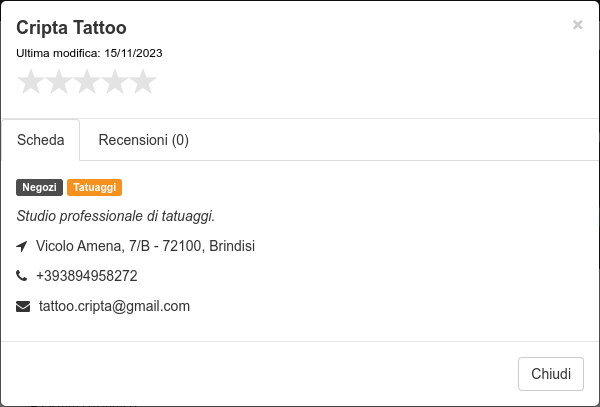600x407 pixels.
Task: Open the Recensioni (0) tab
Action: [x=143, y=140]
